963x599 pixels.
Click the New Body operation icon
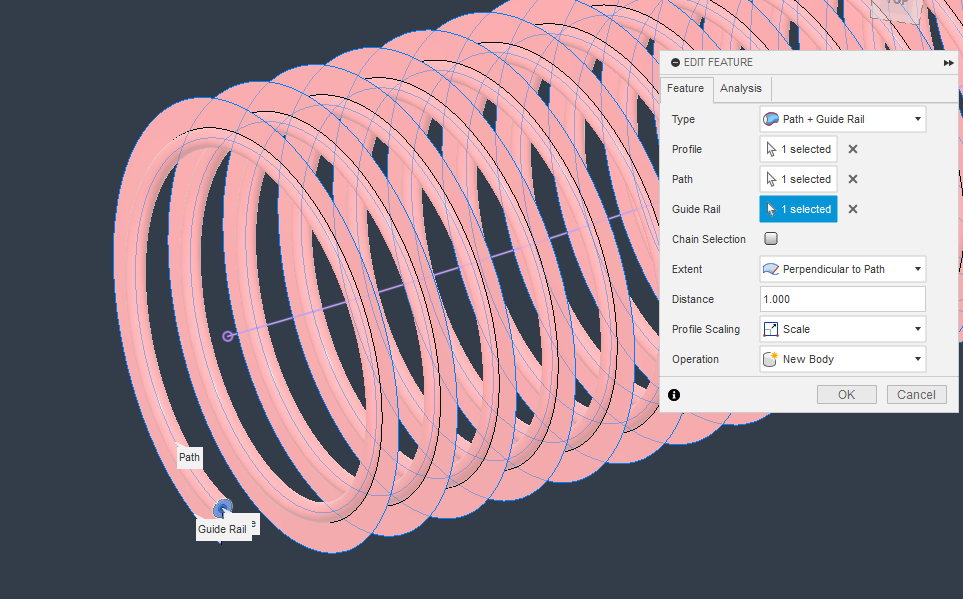[771, 358]
